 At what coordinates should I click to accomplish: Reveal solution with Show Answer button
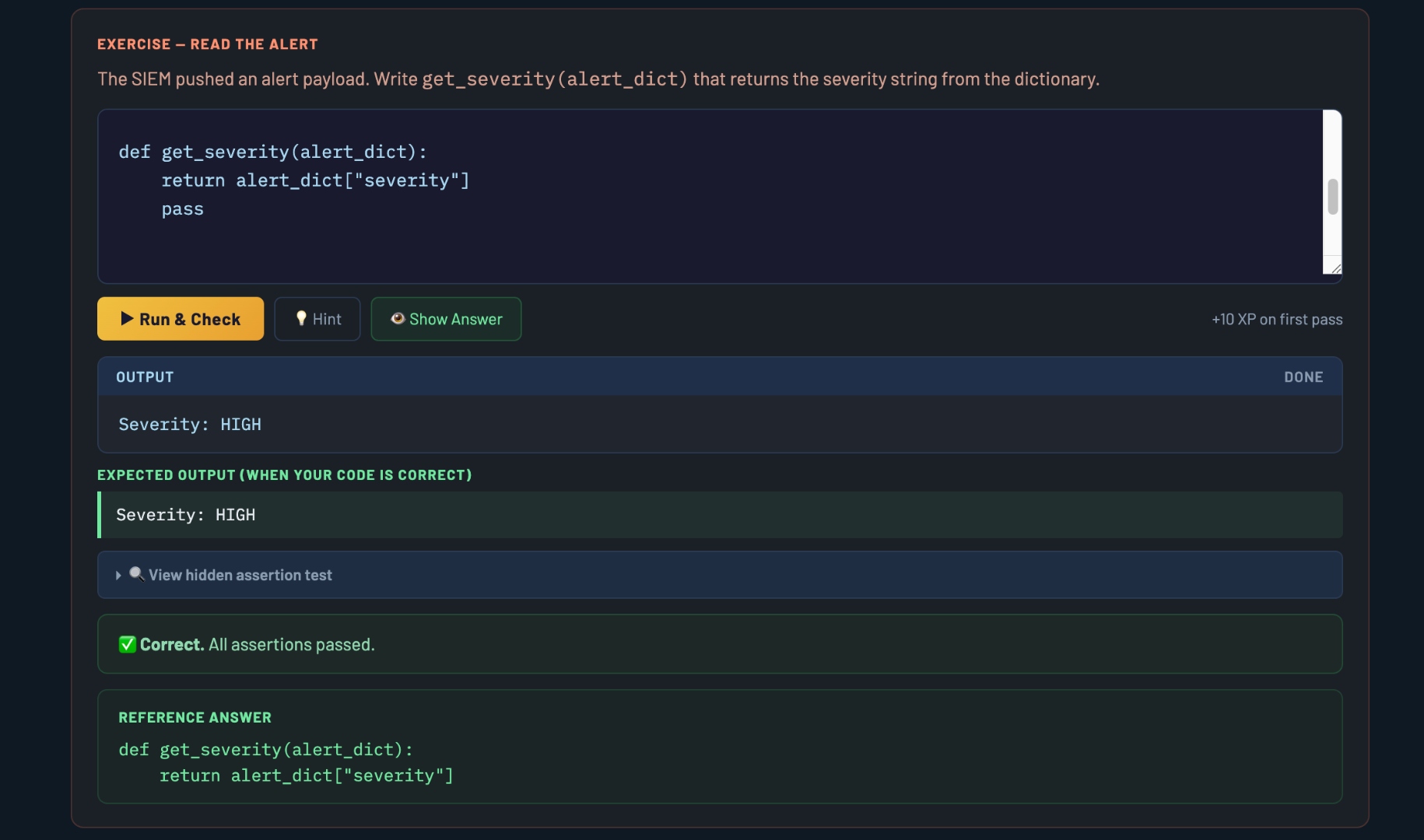[x=446, y=319]
